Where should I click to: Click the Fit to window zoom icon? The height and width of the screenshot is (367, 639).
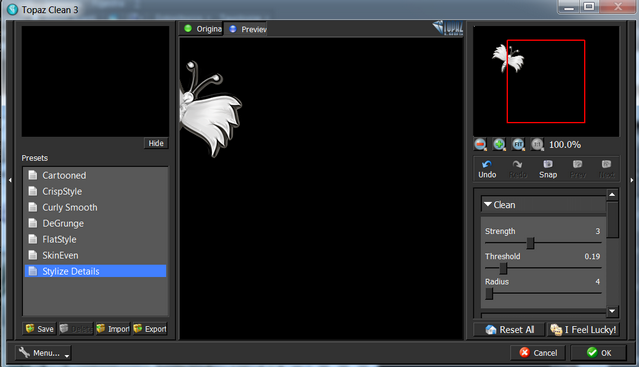(x=518, y=144)
